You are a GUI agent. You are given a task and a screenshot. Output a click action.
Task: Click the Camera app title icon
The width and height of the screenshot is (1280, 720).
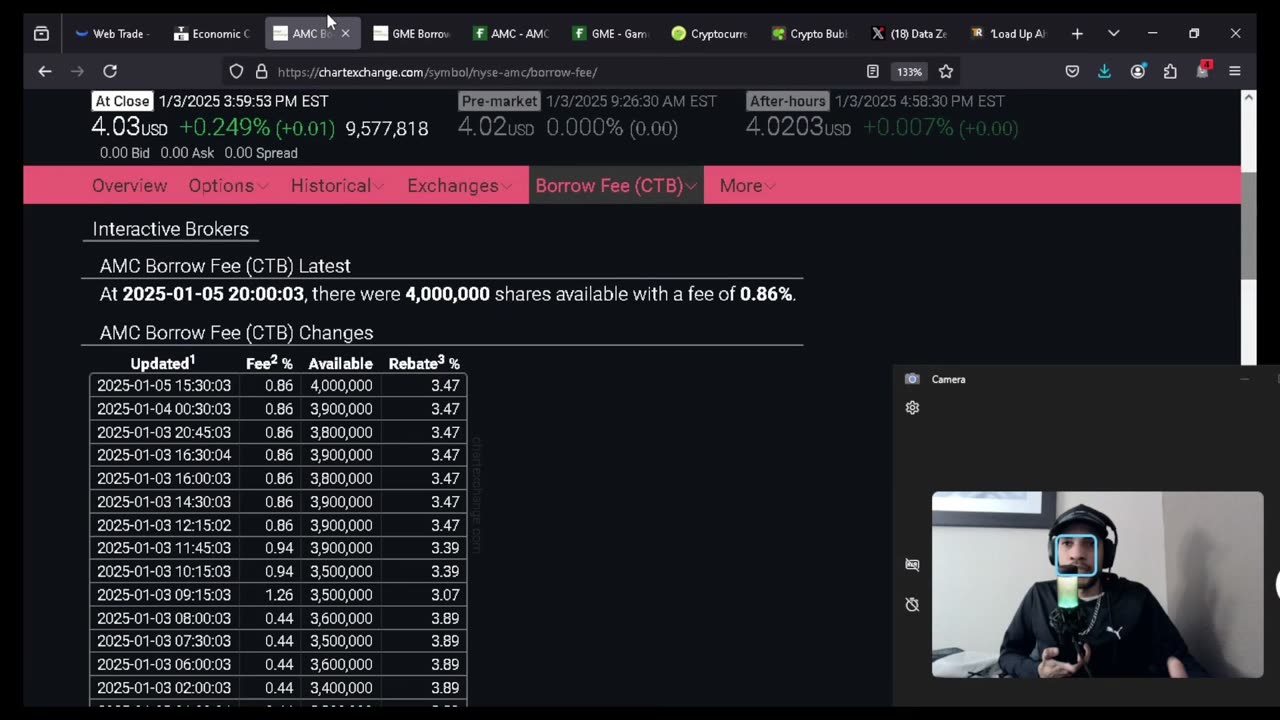912,379
